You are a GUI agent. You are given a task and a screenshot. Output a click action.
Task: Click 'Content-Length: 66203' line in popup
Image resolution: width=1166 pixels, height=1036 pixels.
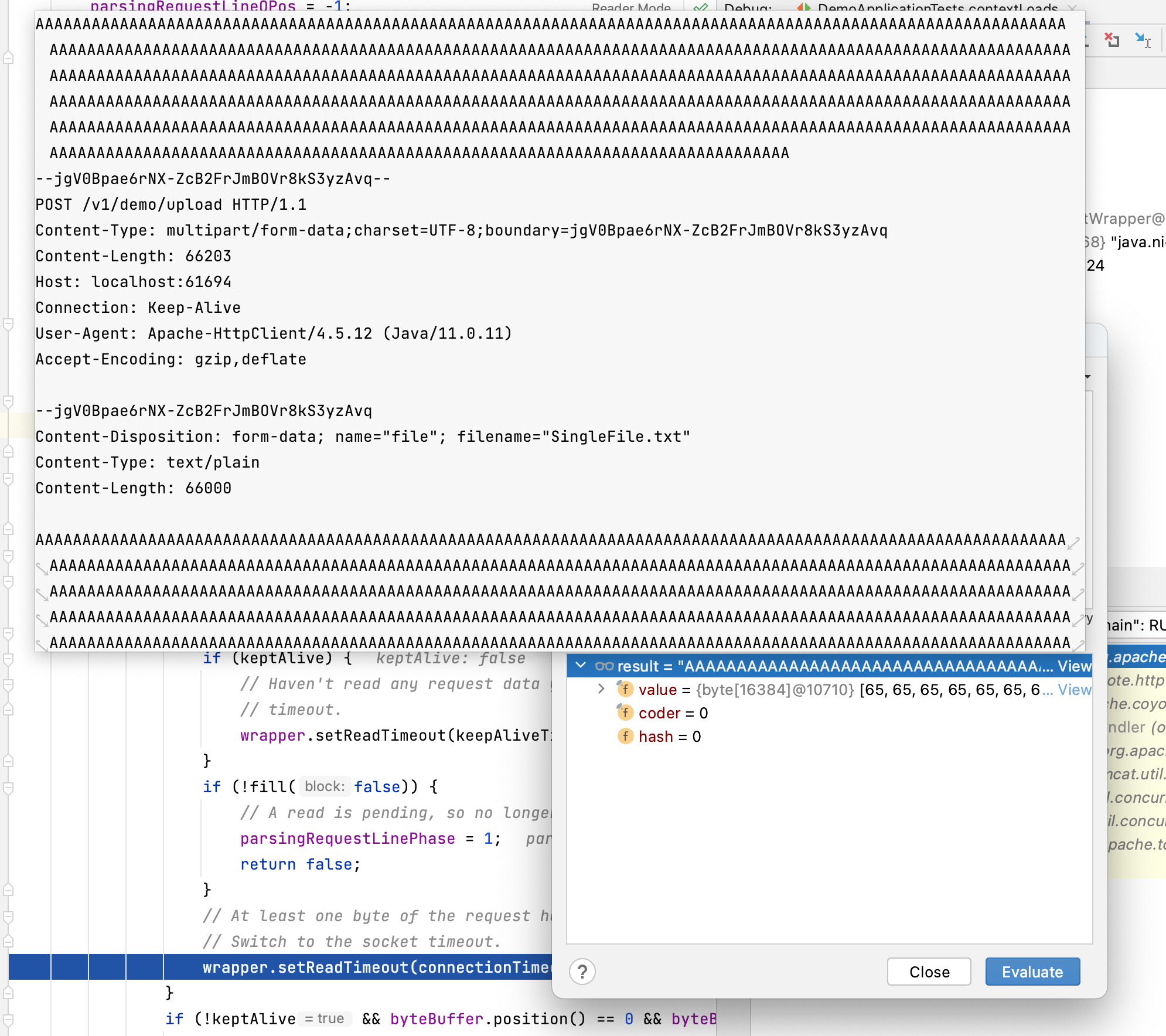(x=134, y=256)
